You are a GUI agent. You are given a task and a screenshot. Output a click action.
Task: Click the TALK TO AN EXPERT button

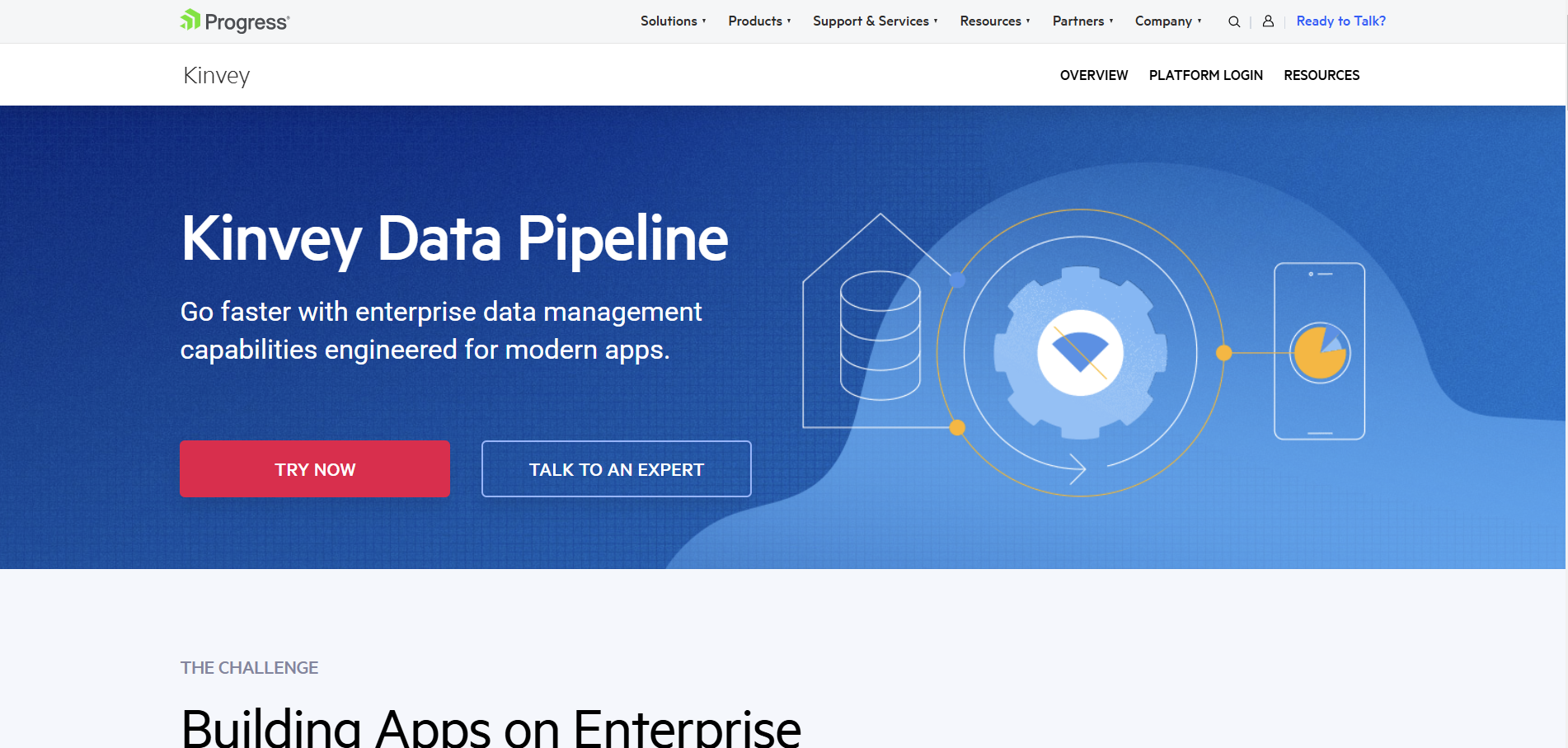click(x=617, y=468)
